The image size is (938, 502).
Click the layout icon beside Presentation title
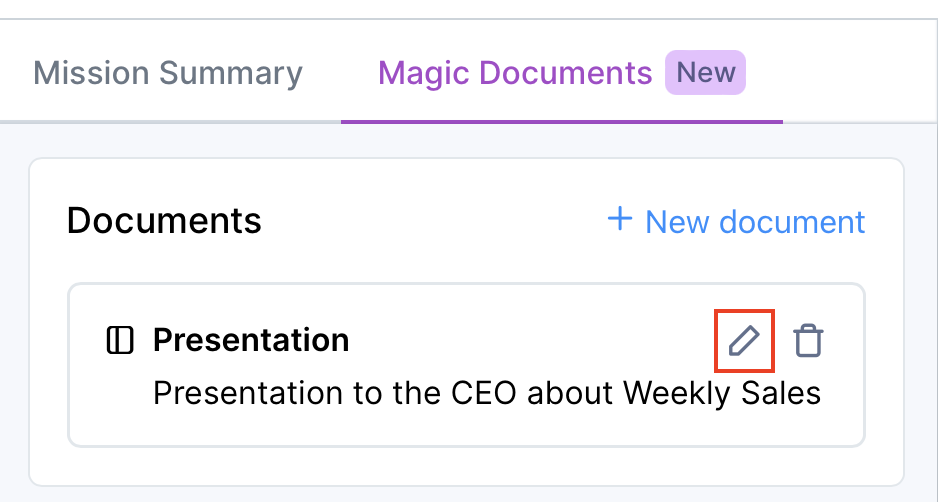(x=119, y=341)
